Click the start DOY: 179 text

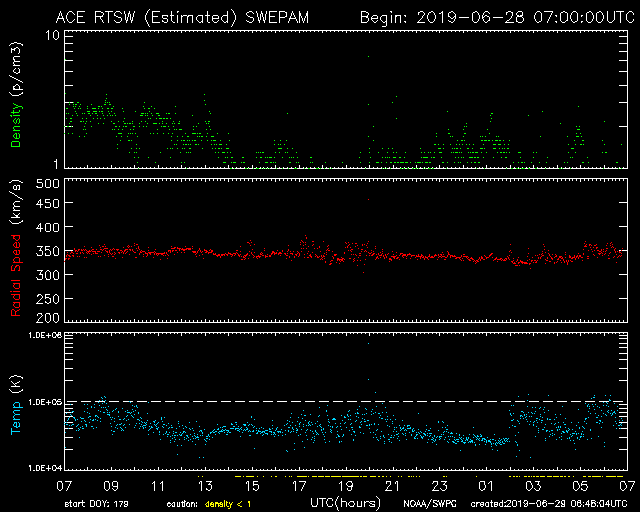point(96,502)
